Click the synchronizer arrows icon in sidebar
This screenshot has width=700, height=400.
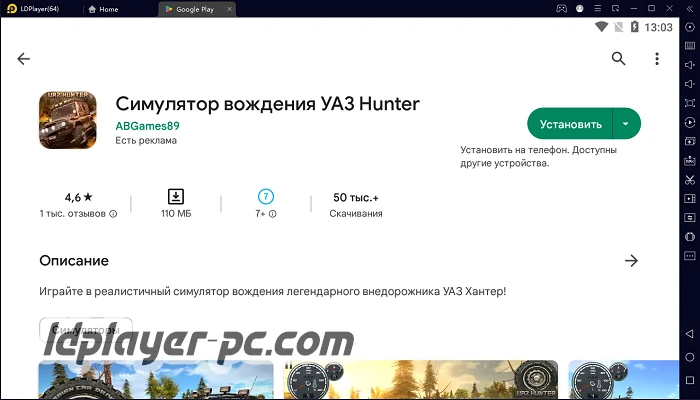click(x=690, y=217)
